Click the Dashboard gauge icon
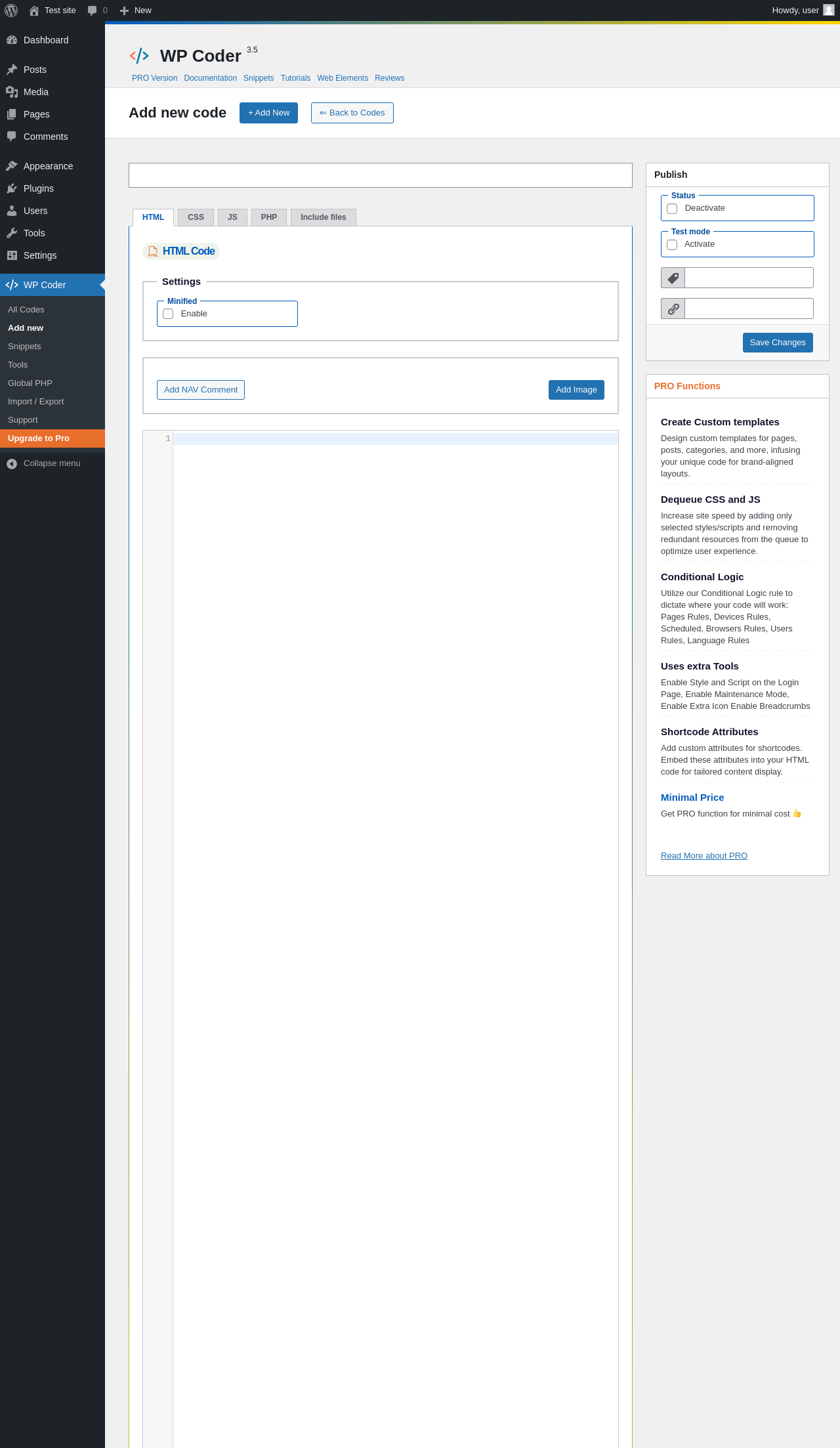840x1448 pixels. tap(12, 40)
